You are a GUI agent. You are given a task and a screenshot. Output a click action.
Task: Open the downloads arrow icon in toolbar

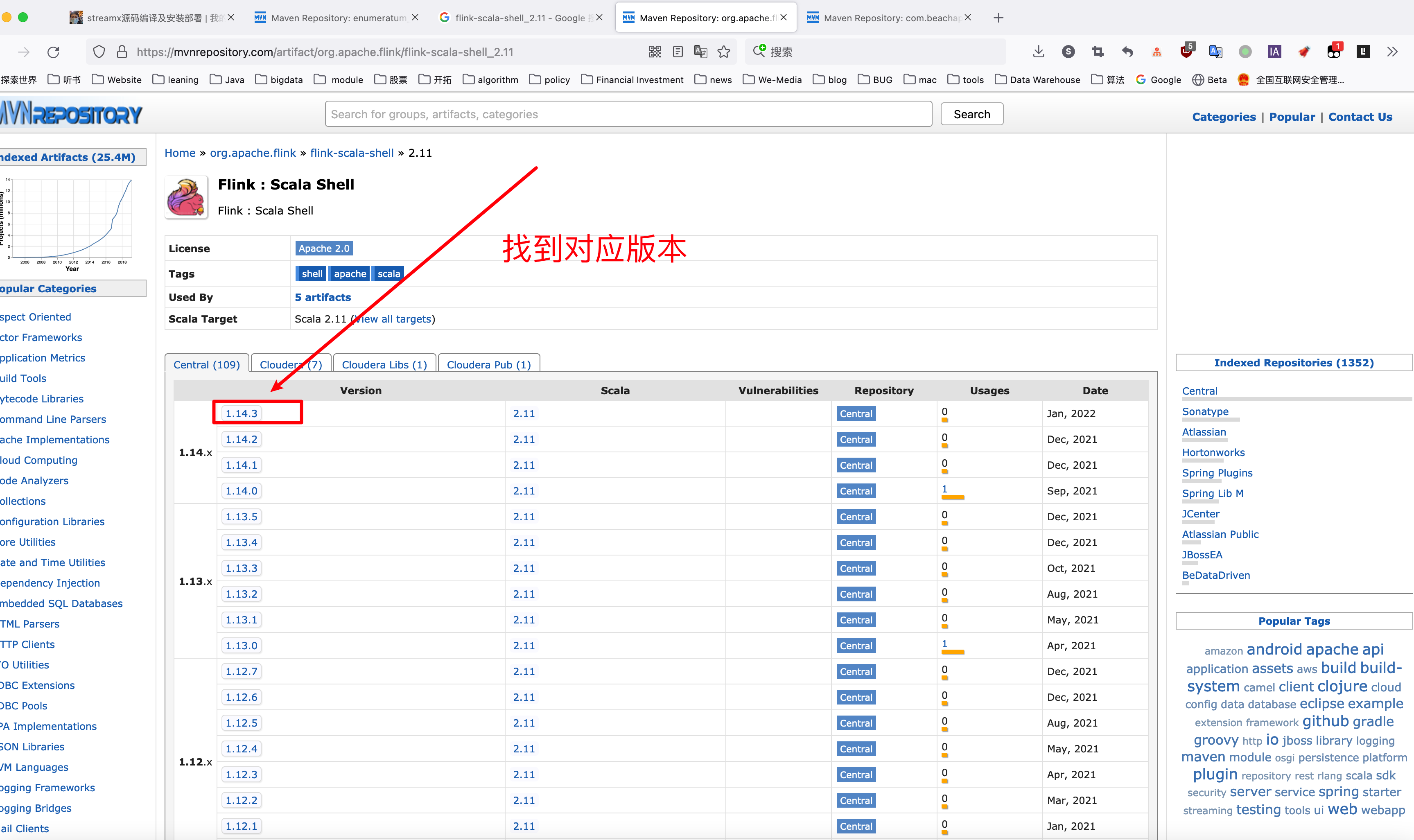tap(1038, 52)
